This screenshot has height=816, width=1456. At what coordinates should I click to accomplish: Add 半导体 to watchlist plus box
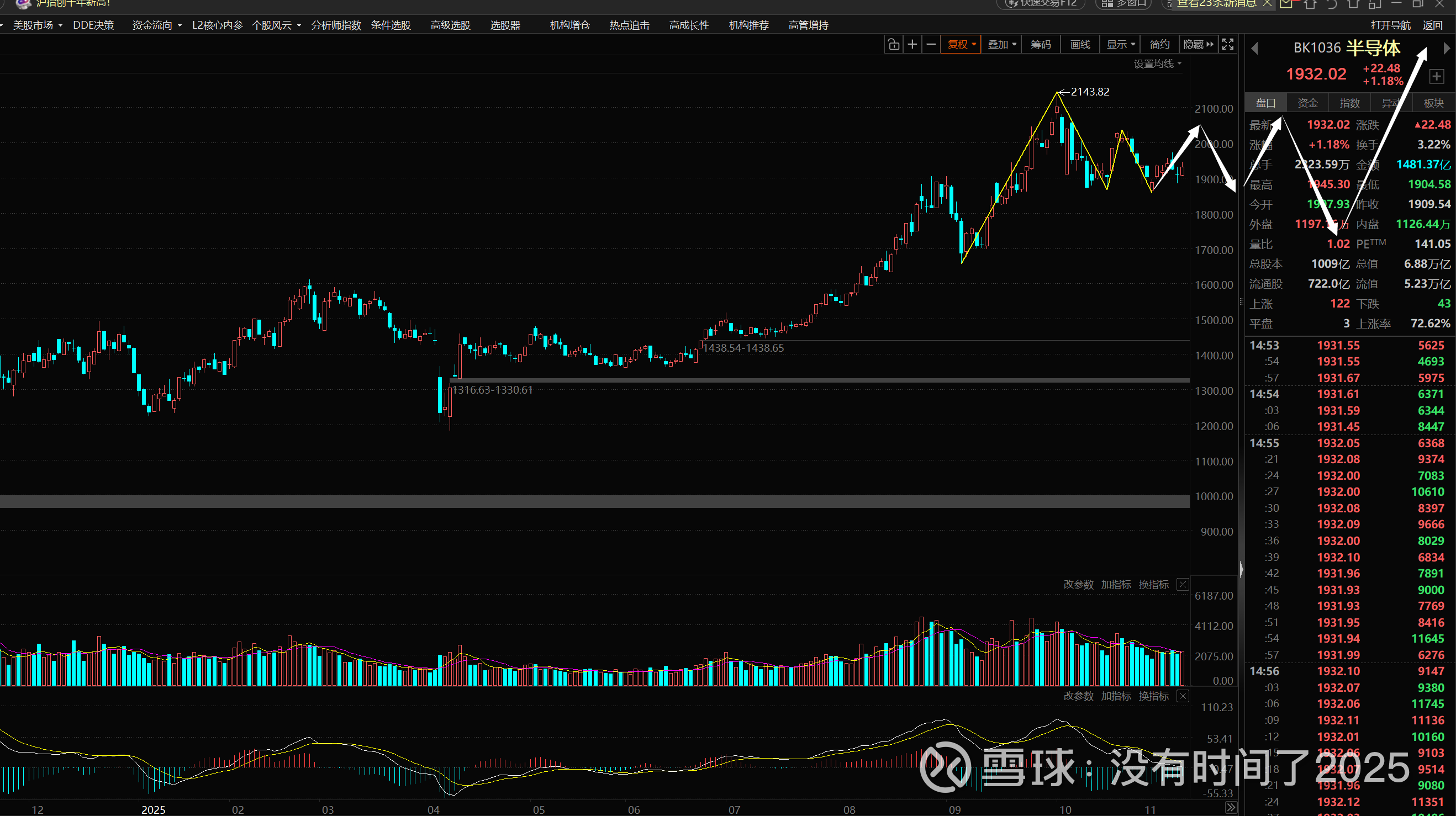coord(1436,76)
